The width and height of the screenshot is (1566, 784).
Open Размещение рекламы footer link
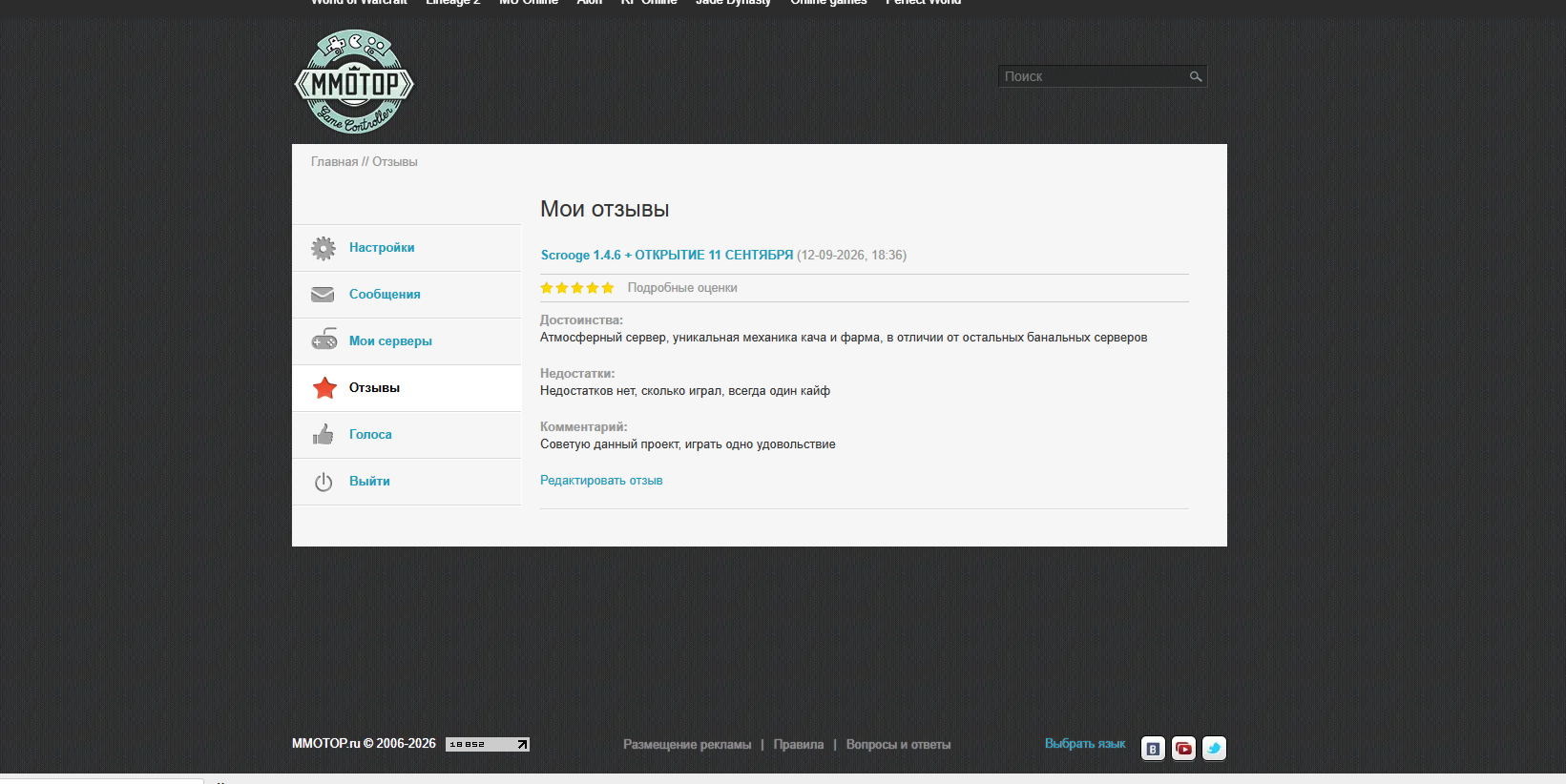[687, 745]
